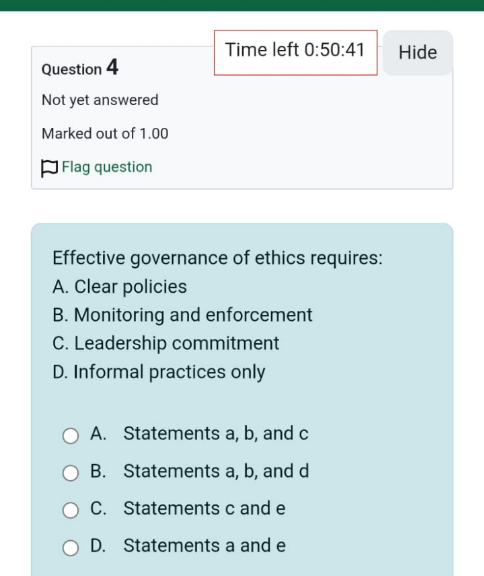Hide the quiz timer
The image size is (484, 576).
tap(418, 53)
